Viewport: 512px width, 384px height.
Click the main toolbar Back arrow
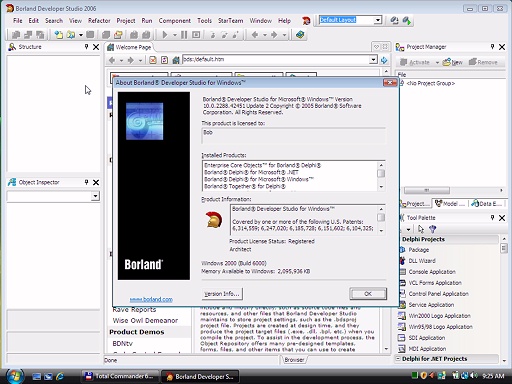tap(255, 35)
